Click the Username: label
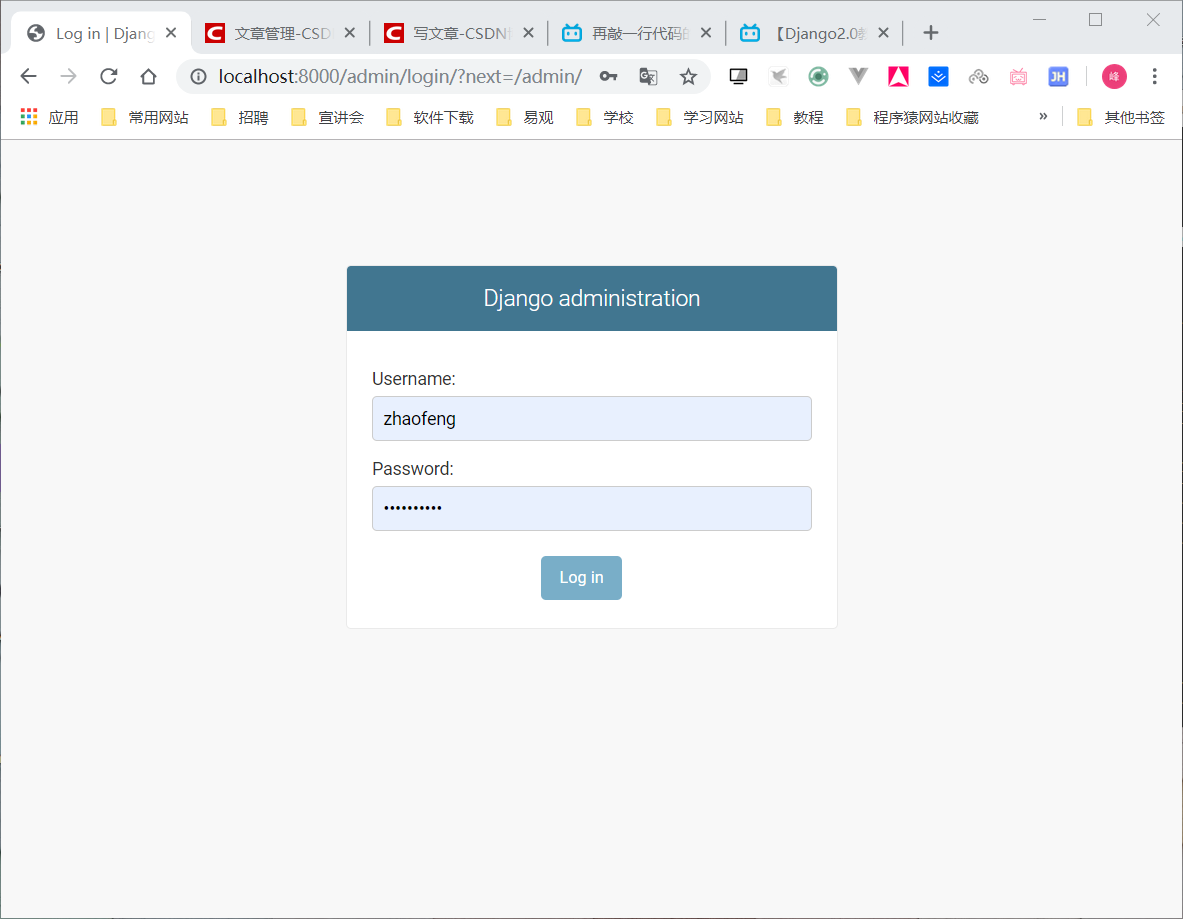This screenshot has width=1183, height=919. point(413,379)
